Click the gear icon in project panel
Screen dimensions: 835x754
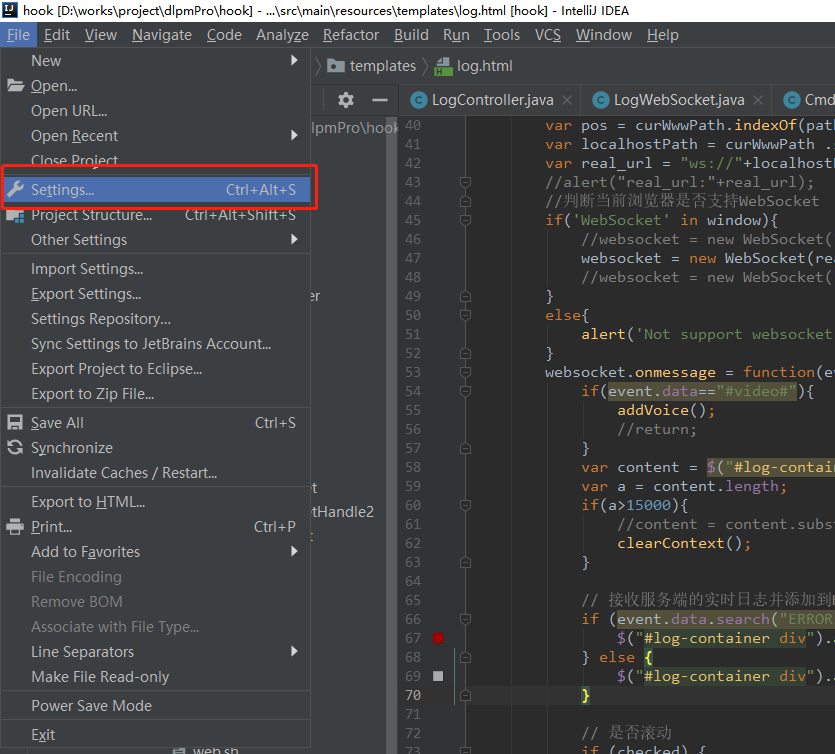[x=346, y=100]
